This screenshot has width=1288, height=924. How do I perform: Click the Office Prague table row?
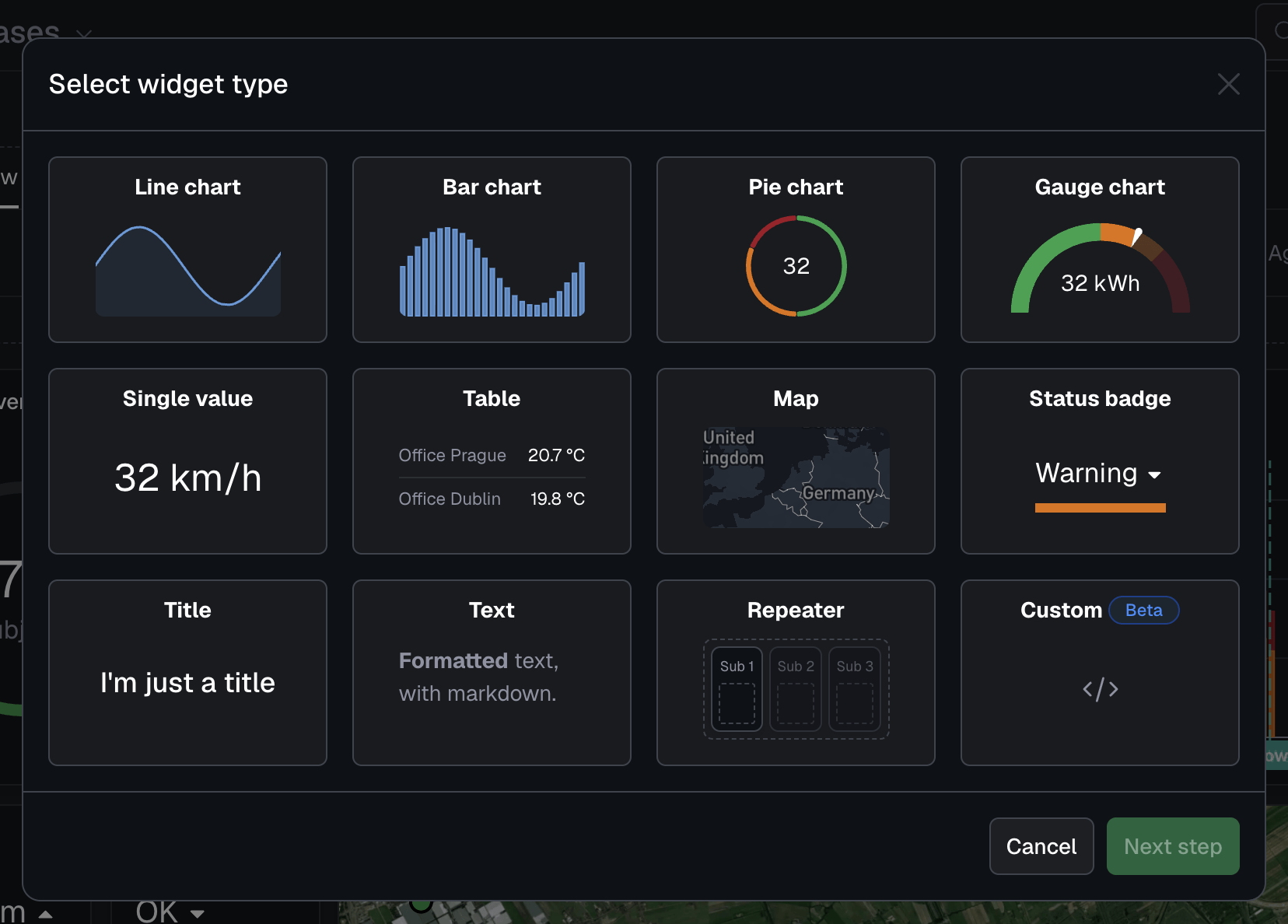point(492,456)
